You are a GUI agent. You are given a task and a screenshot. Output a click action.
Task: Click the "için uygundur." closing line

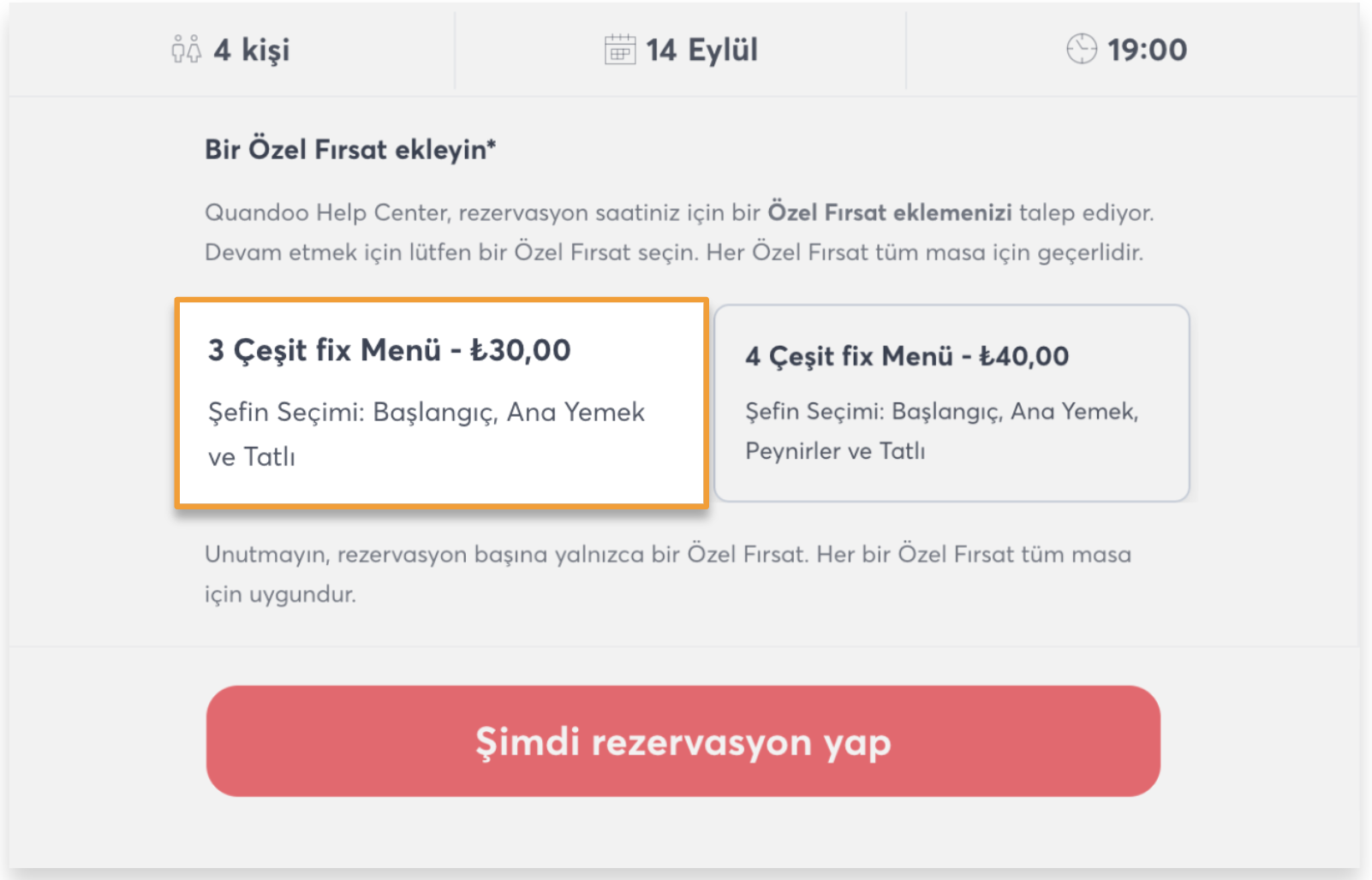[280, 594]
